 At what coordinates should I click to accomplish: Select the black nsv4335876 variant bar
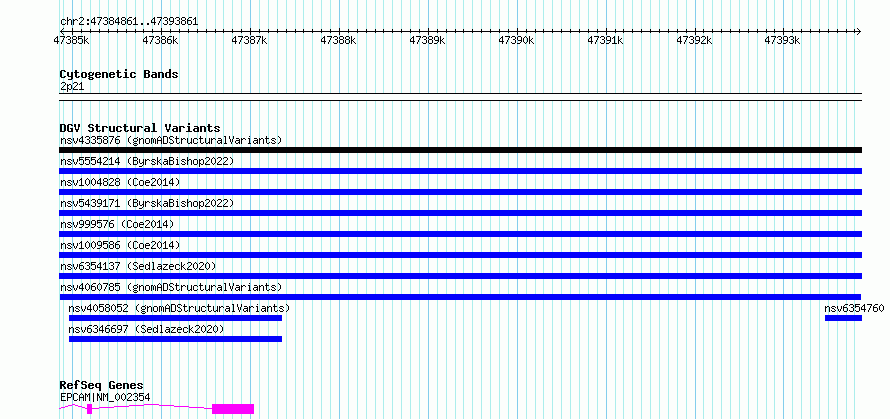point(461,150)
